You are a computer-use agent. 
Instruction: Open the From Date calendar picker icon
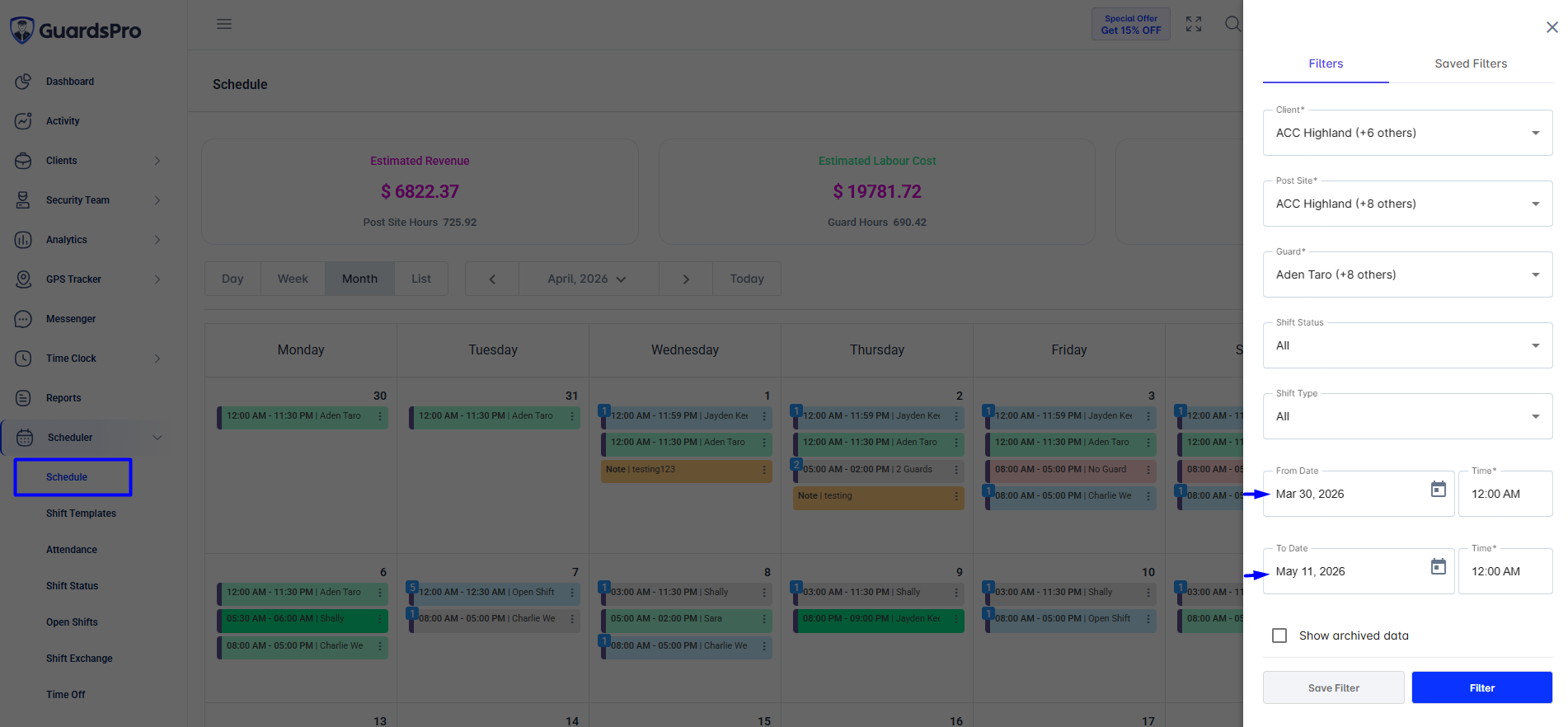point(1438,490)
